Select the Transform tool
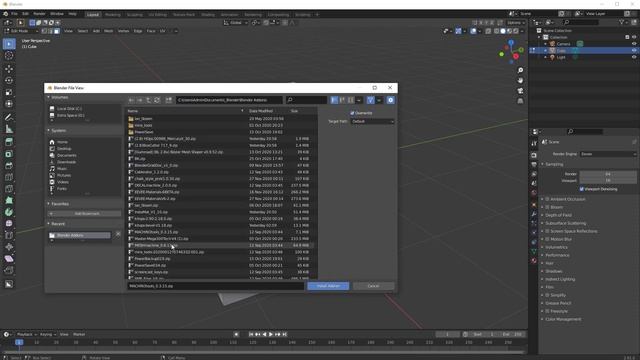 pyautogui.click(x=9, y=104)
